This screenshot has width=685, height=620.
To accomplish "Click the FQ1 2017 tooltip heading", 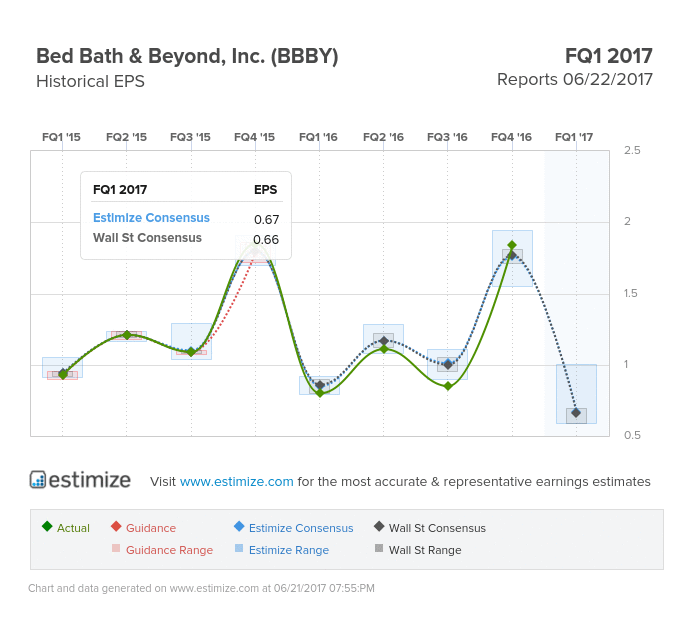I will click(120, 190).
